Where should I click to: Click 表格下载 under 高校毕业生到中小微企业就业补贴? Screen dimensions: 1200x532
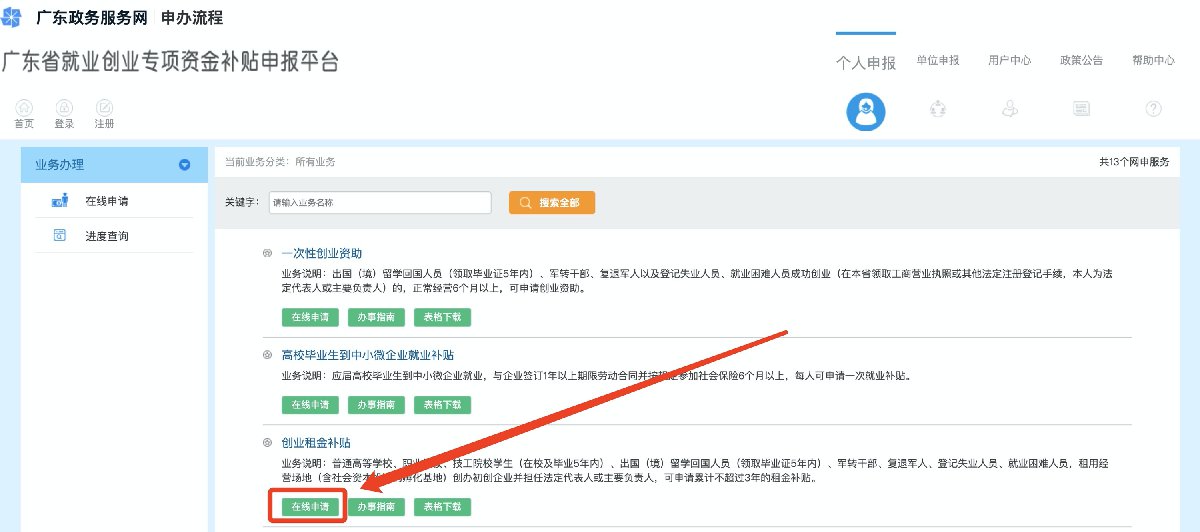click(x=442, y=405)
